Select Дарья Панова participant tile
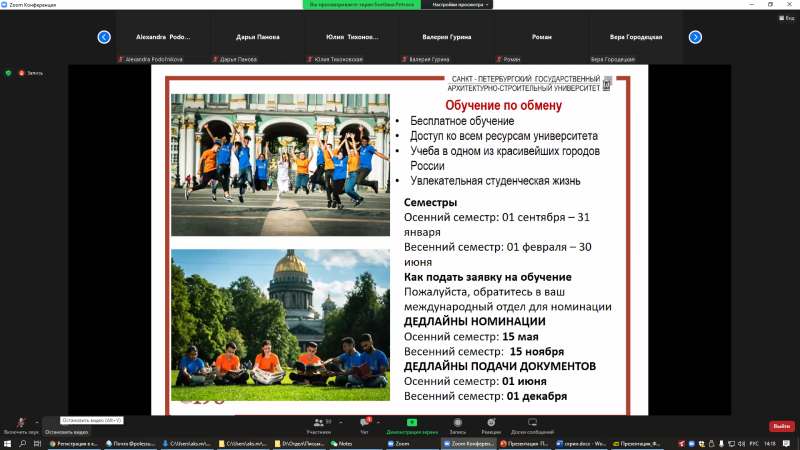 (258, 37)
